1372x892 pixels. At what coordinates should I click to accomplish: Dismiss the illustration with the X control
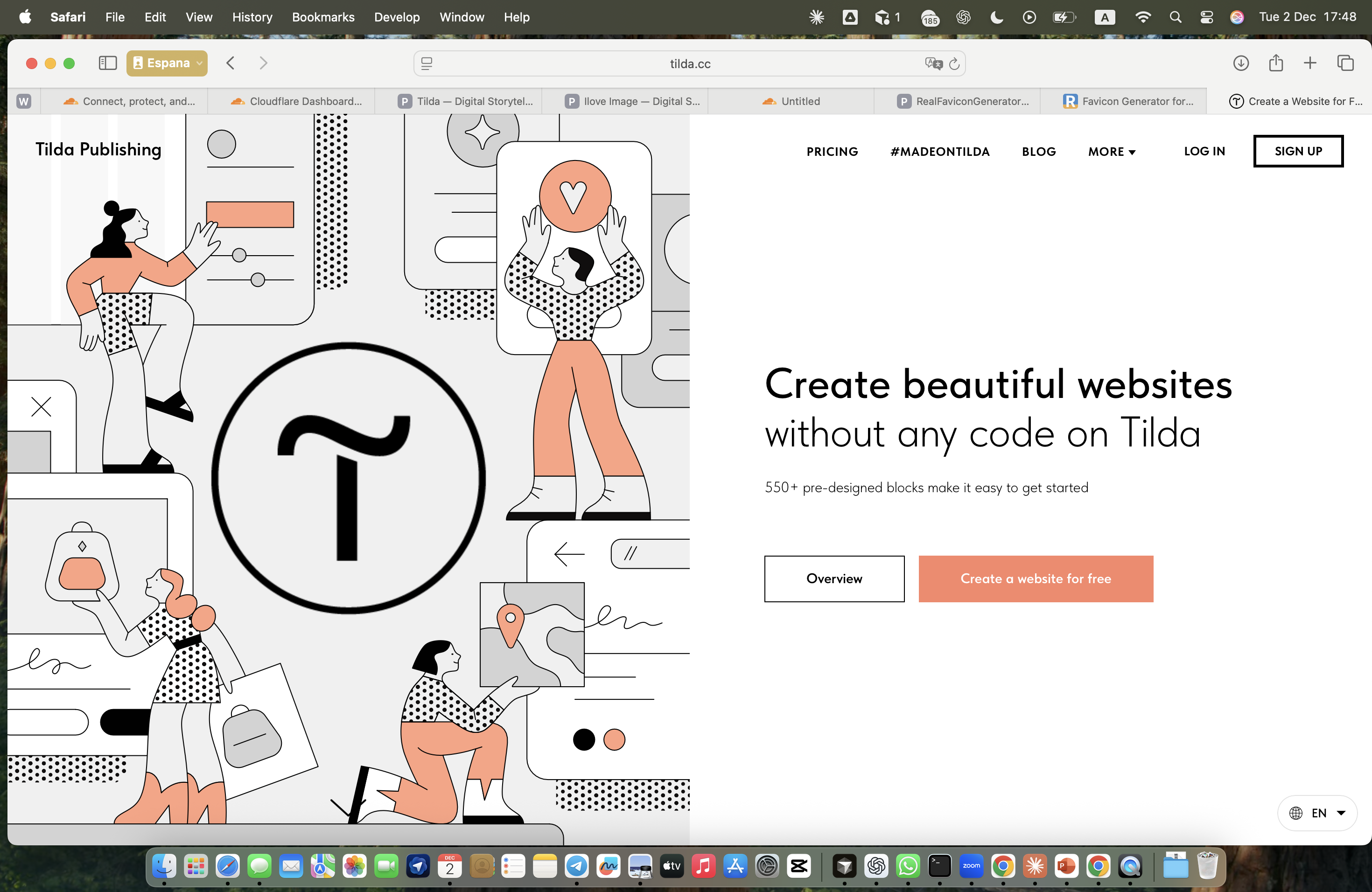[40, 406]
